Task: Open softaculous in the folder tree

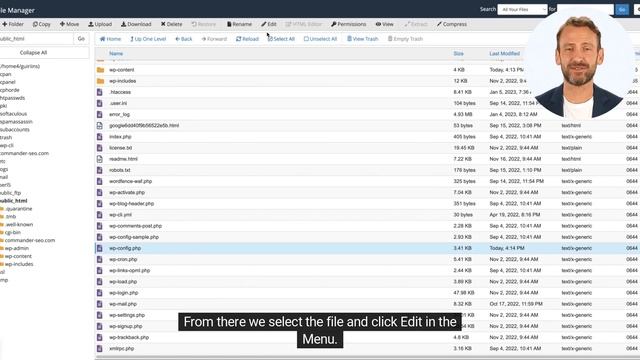Action: point(13,114)
